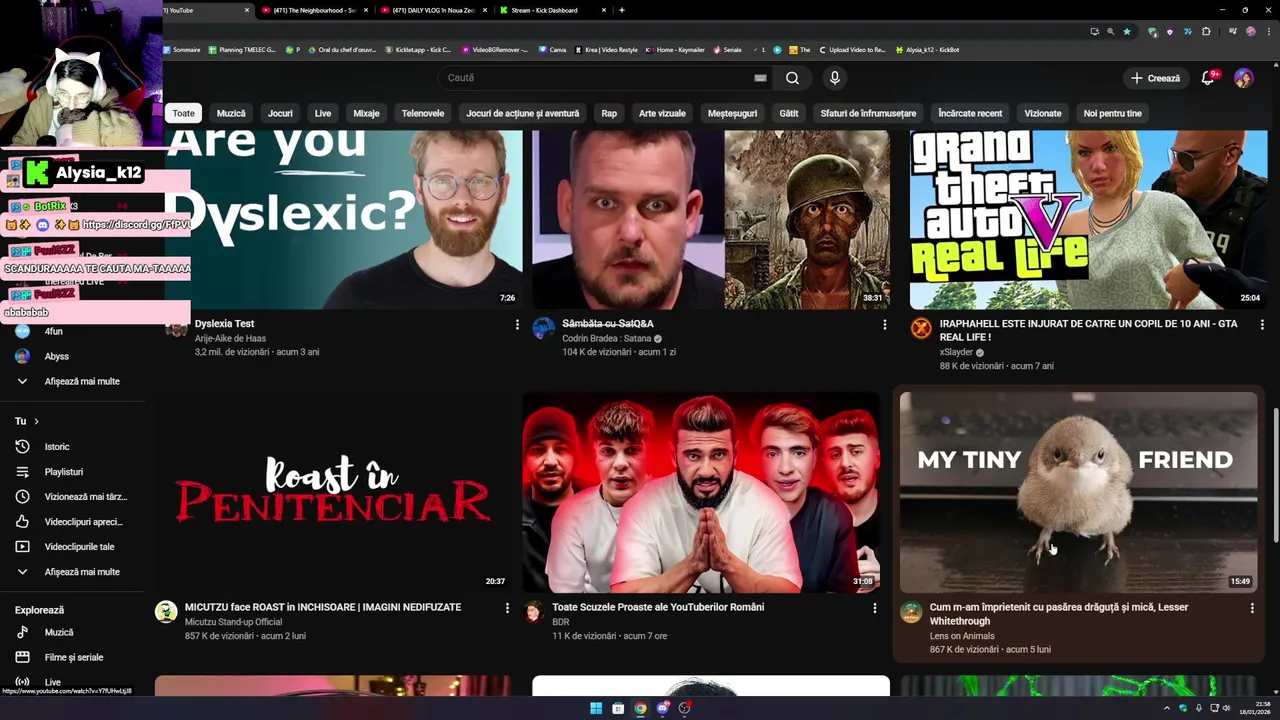This screenshot has height=720, width=1280.
Task: Open options for Toate Scuzele Proaste video
Action: tap(874, 608)
